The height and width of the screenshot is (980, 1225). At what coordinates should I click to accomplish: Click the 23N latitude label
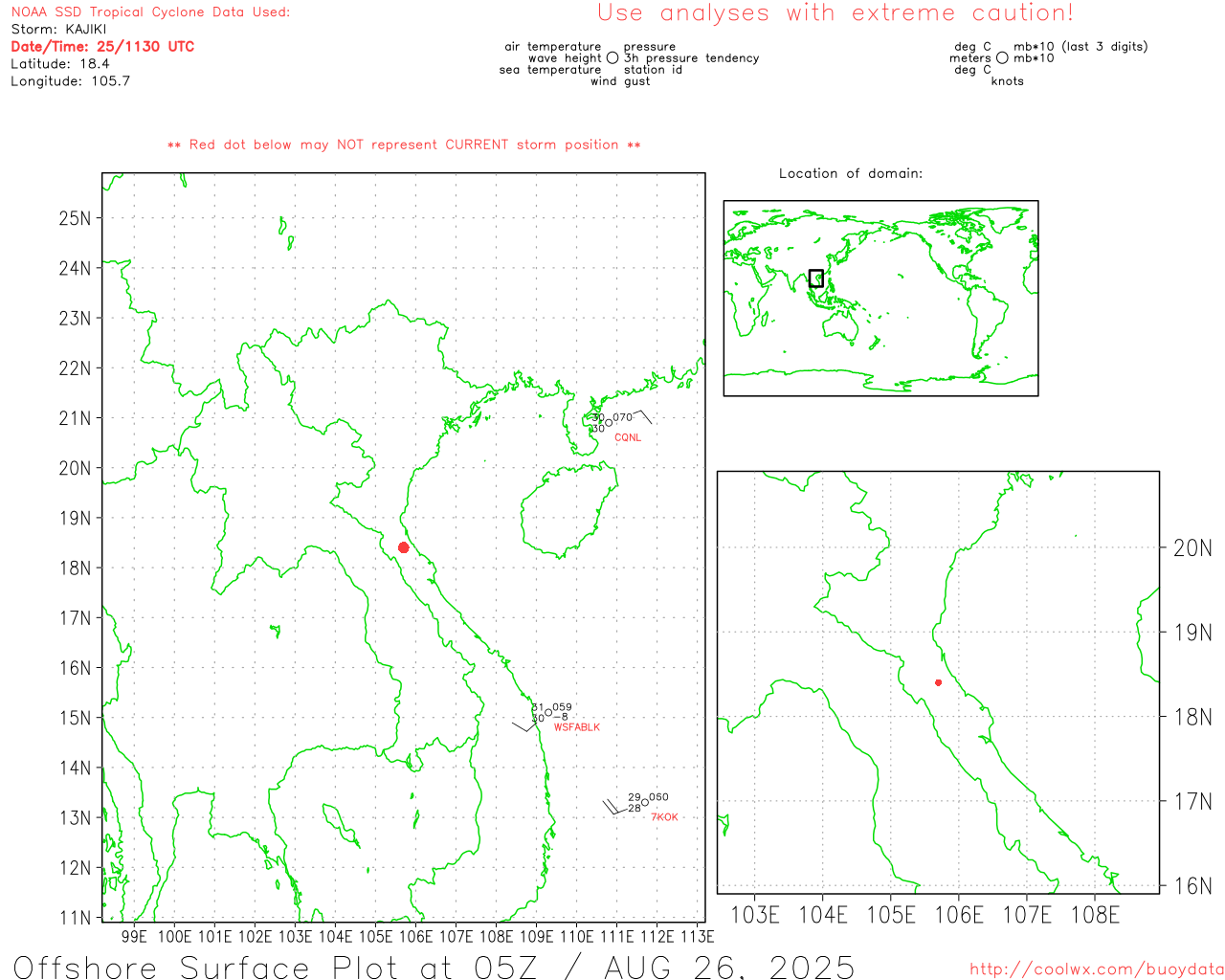point(76,318)
